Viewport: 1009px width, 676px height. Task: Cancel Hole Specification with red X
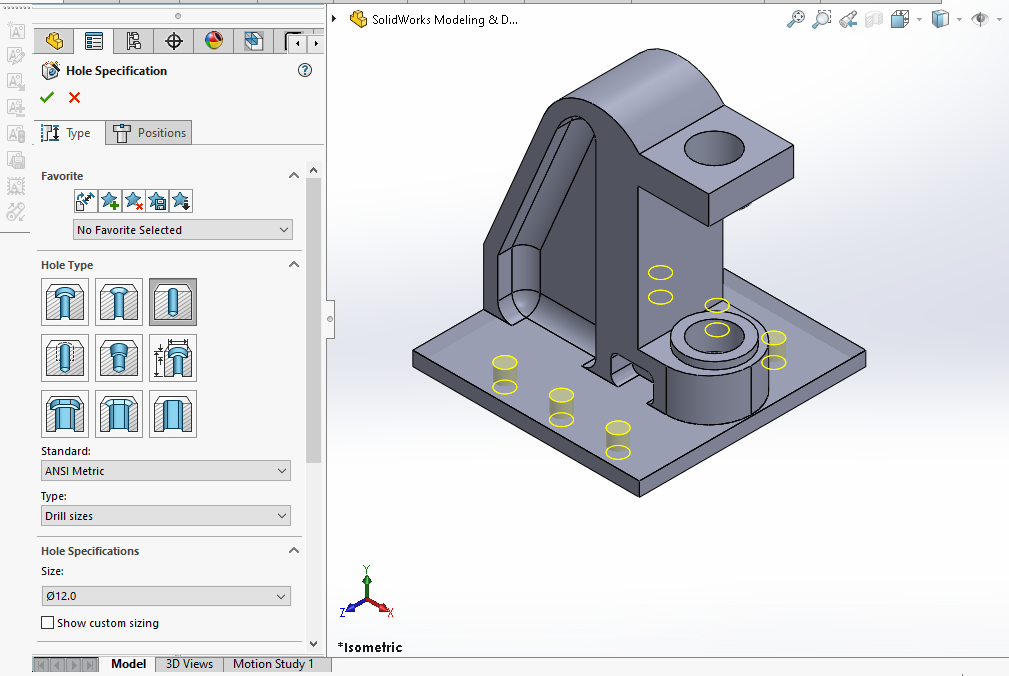point(74,97)
